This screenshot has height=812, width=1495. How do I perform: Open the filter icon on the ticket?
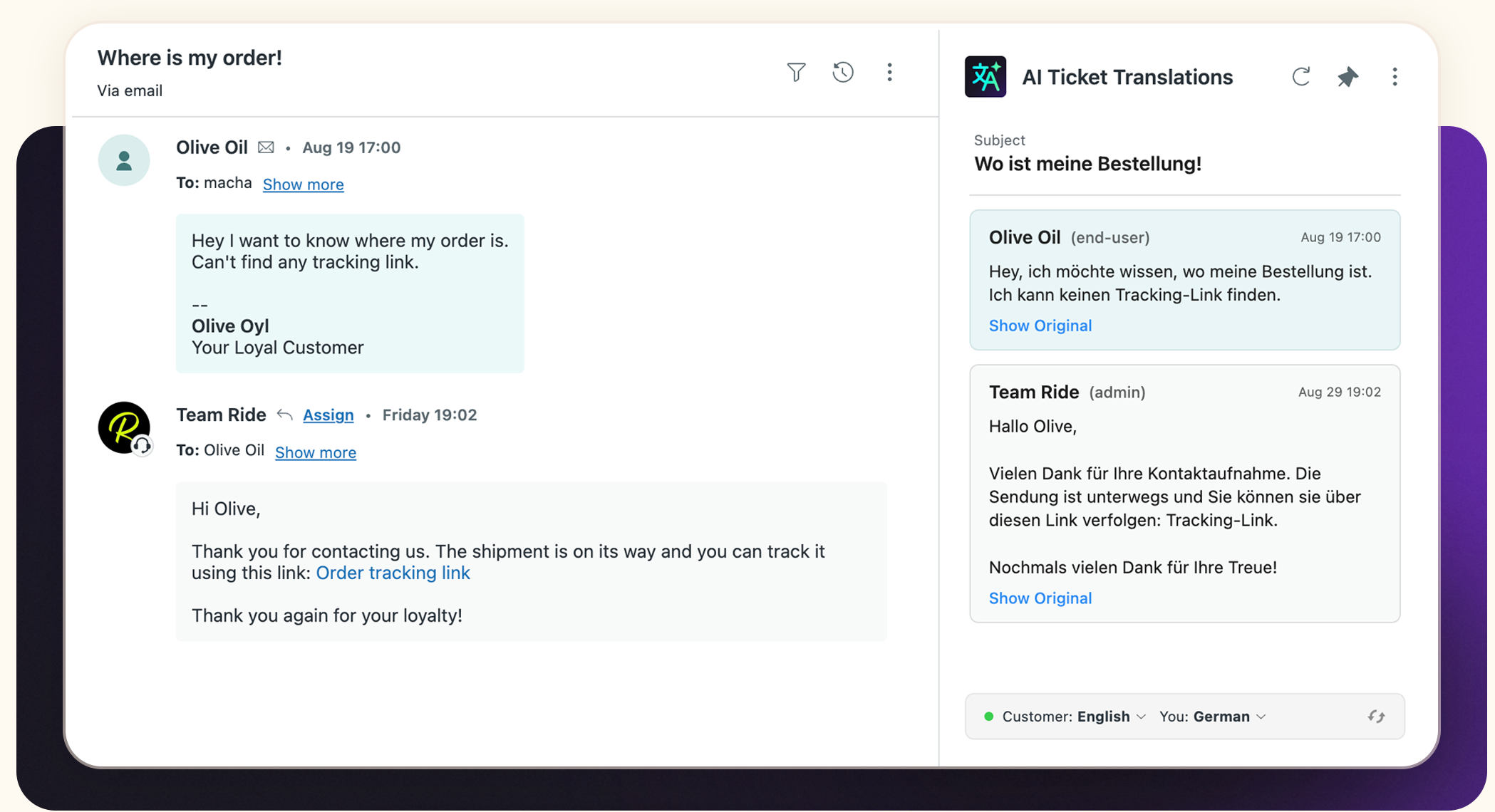797,72
